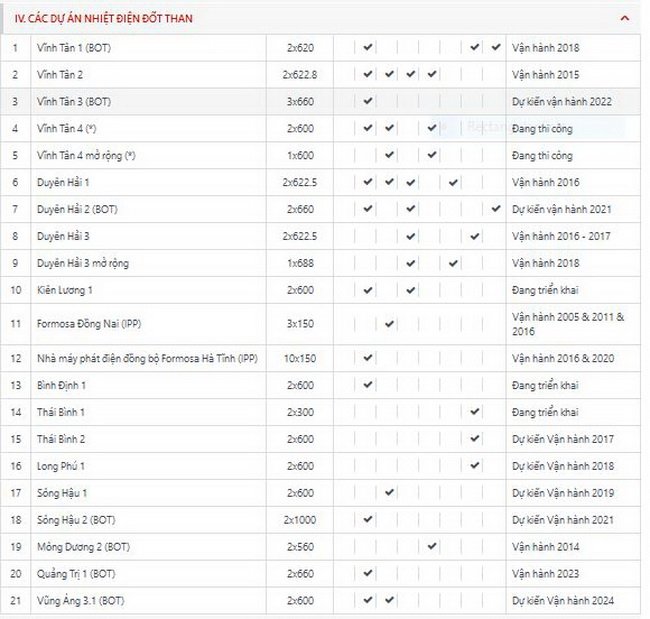Collapse section using the red chevron arrow

tap(625, 18)
